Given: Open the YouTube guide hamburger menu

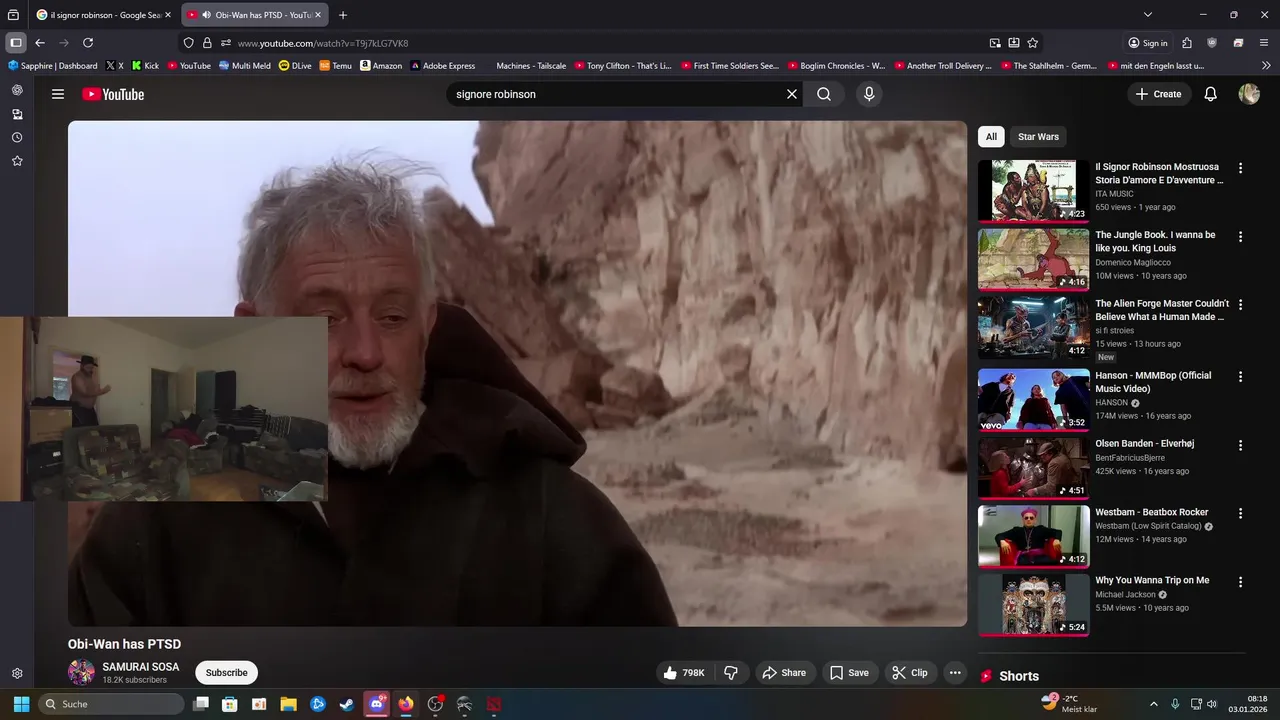Looking at the screenshot, I should (x=58, y=94).
